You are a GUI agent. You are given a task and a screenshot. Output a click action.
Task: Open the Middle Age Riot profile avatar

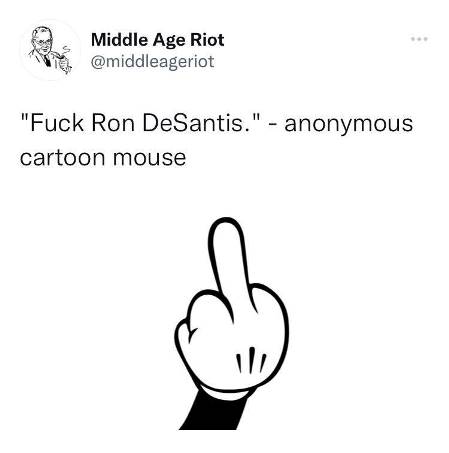[50, 50]
